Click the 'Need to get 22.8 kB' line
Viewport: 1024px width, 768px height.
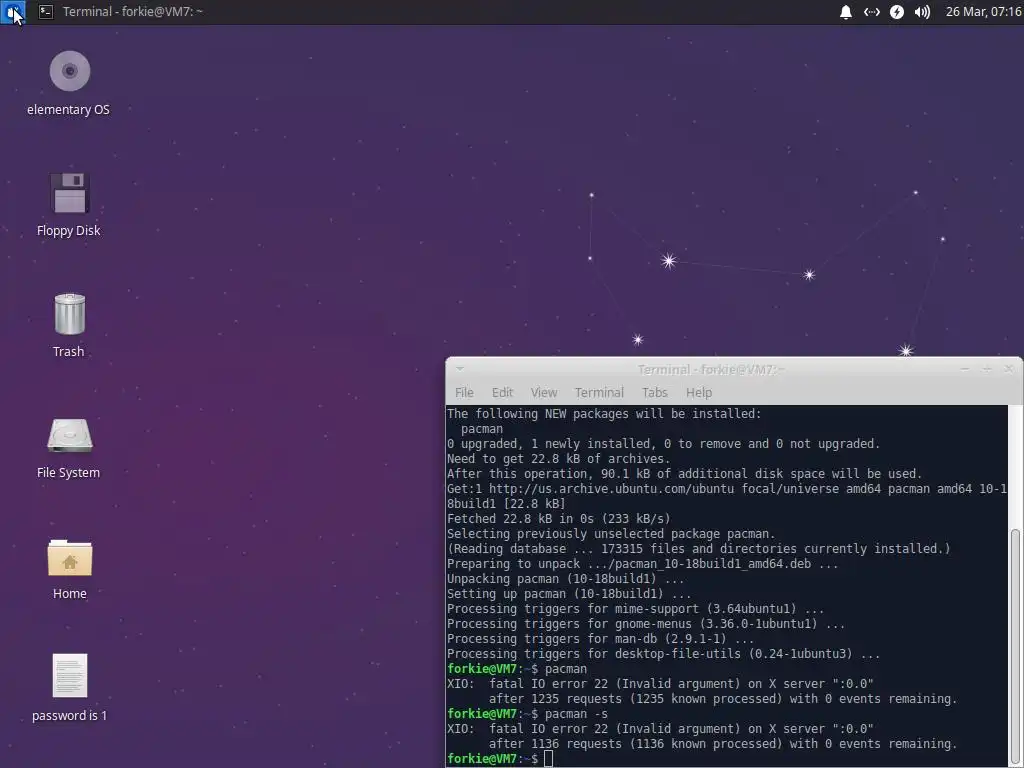[559, 458]
